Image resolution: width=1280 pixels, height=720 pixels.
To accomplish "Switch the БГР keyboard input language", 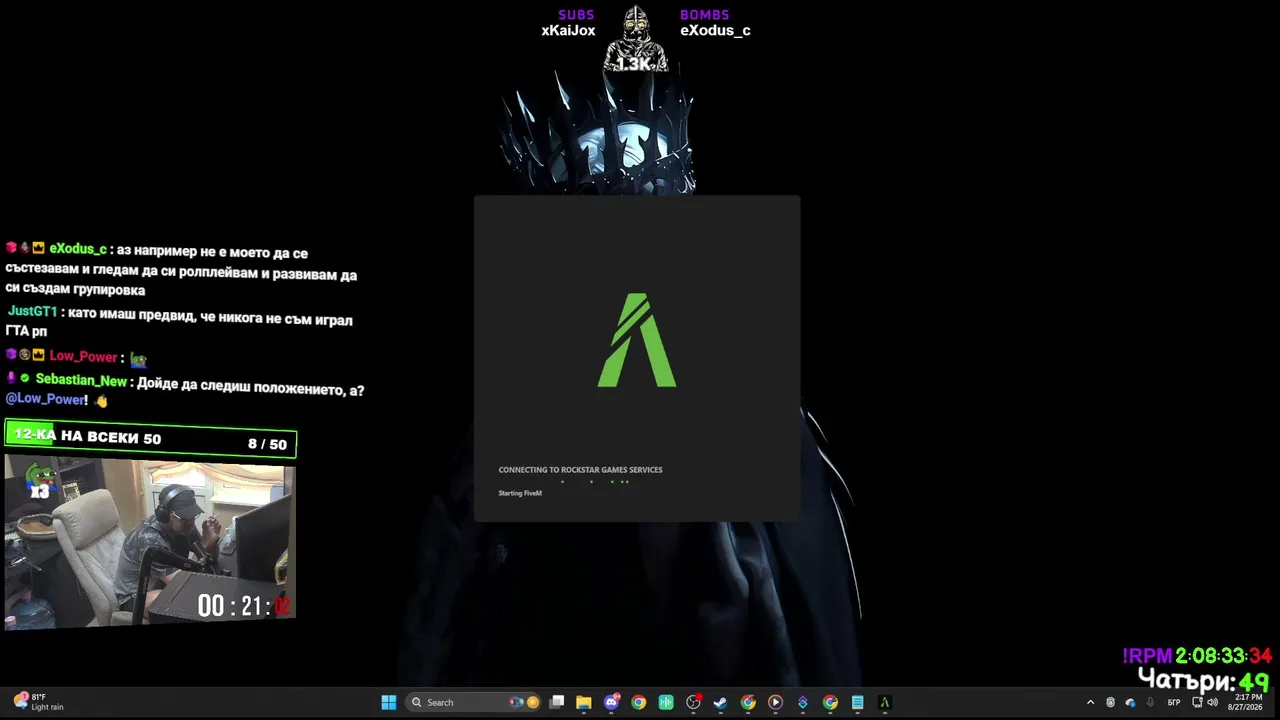I will pyautogui.click(x=1174, y=702).
